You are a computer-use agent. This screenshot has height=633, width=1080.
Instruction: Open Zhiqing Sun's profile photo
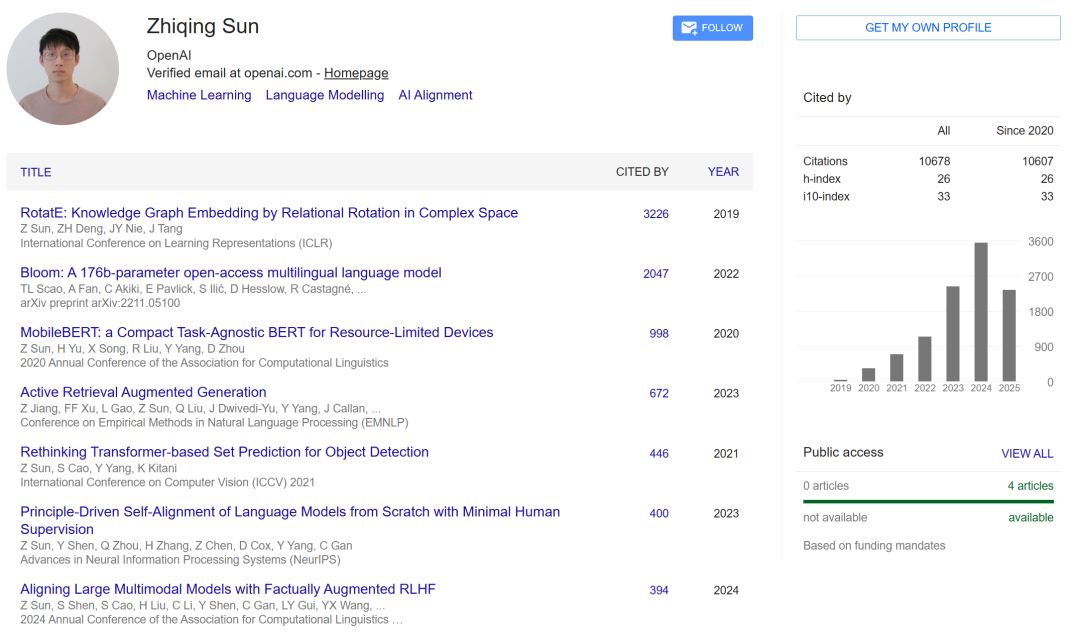pos(63,69)
